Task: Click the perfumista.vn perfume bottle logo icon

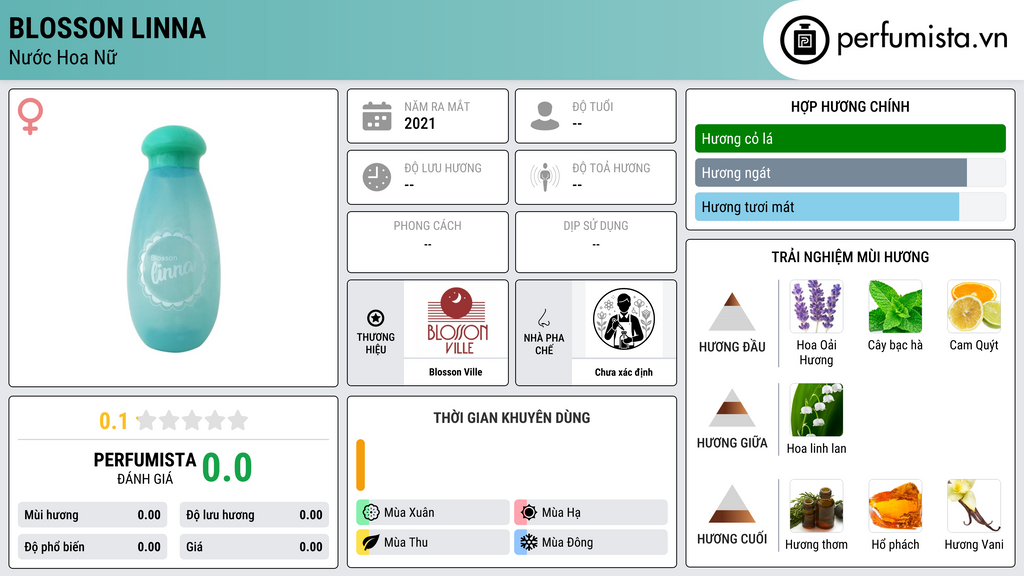Action: [804, 40]
